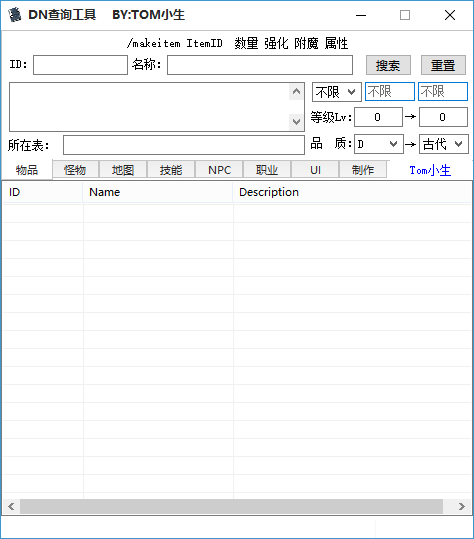Click the 重置 reset button
This screenshot has height=539, width=474.
coord(443,65)
